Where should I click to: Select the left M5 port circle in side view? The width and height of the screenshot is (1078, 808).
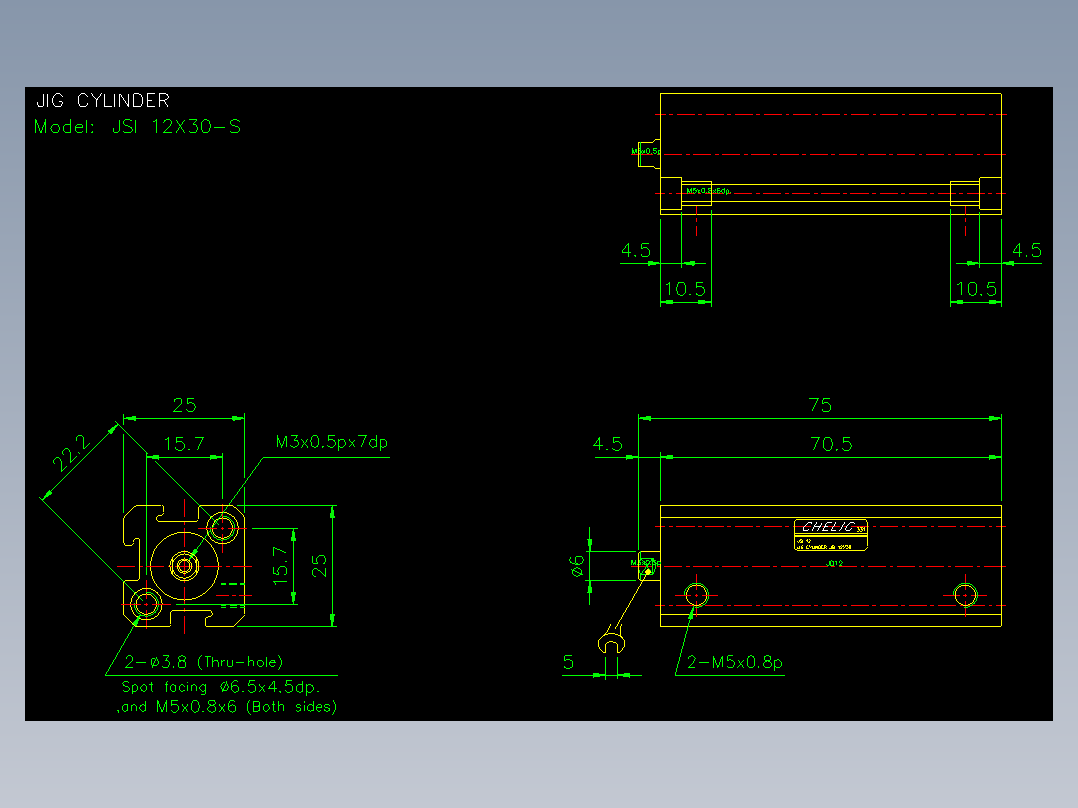point(696,595)
